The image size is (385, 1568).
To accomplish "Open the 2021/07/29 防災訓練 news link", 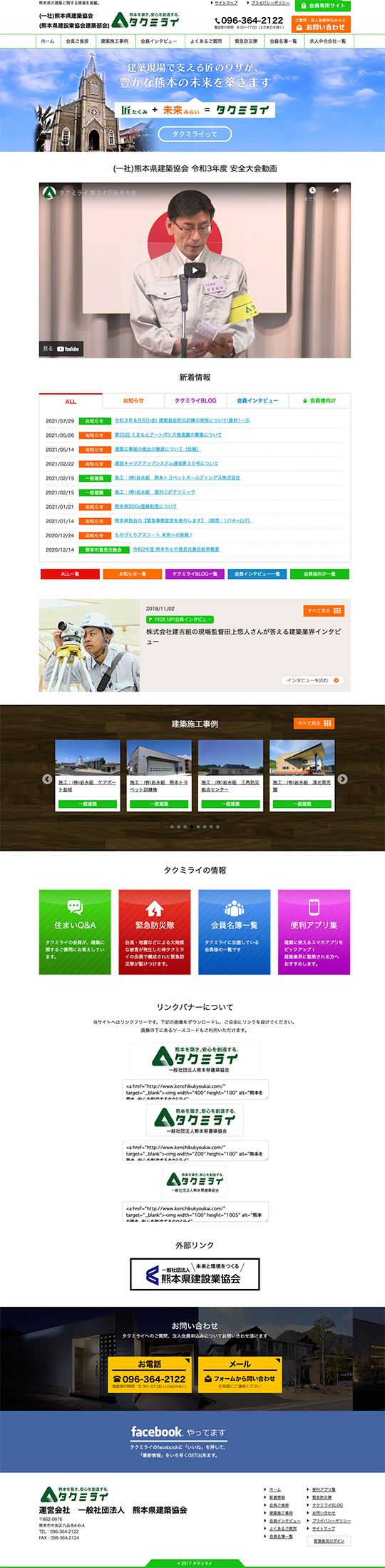I will point(182,421).
